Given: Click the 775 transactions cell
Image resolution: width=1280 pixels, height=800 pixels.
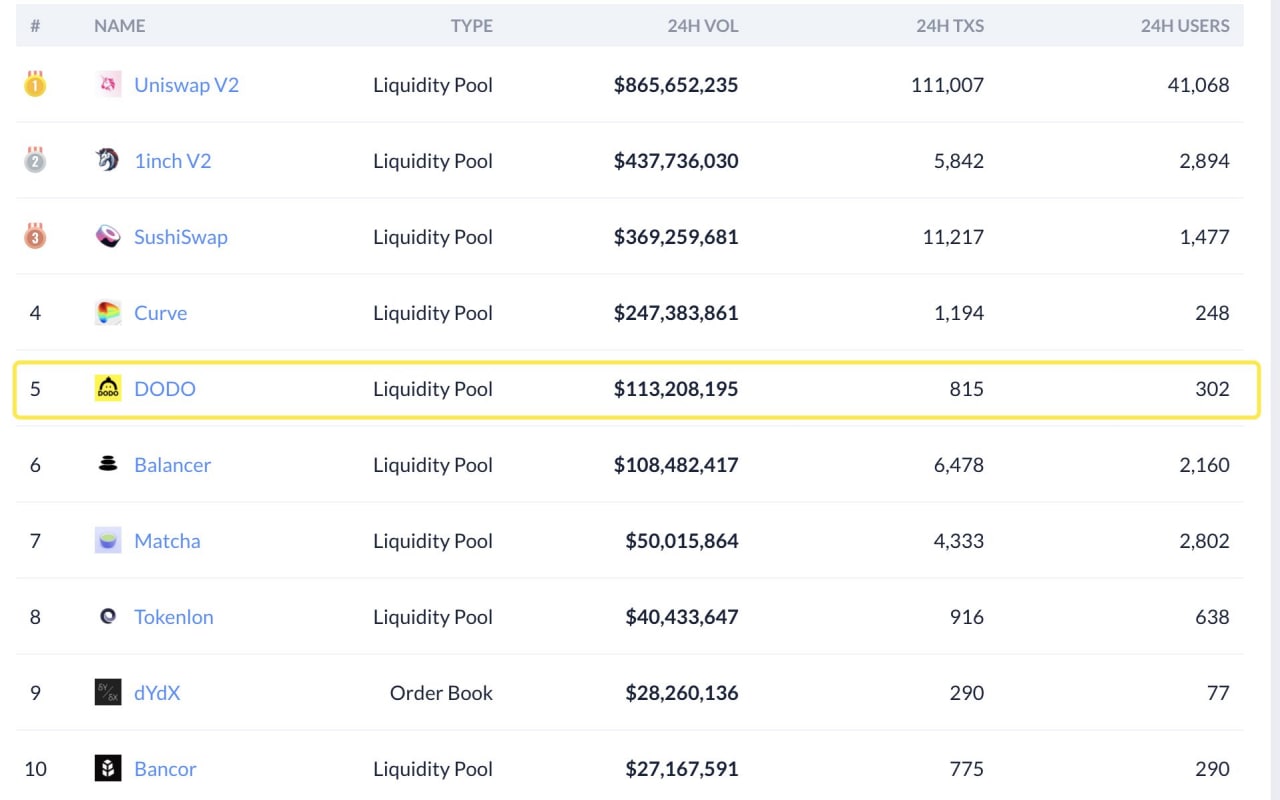Looking at the screenshot, I should (967, 769).
